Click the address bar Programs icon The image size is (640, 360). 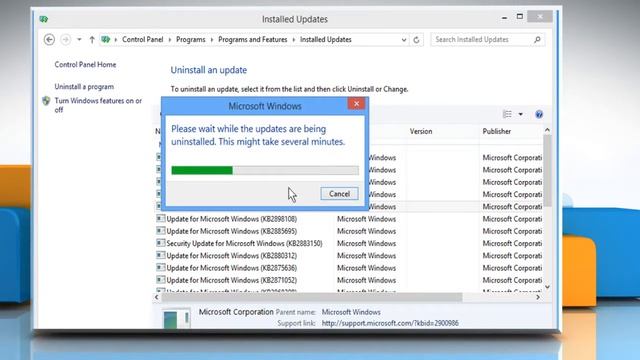click(x=106, y=40)
